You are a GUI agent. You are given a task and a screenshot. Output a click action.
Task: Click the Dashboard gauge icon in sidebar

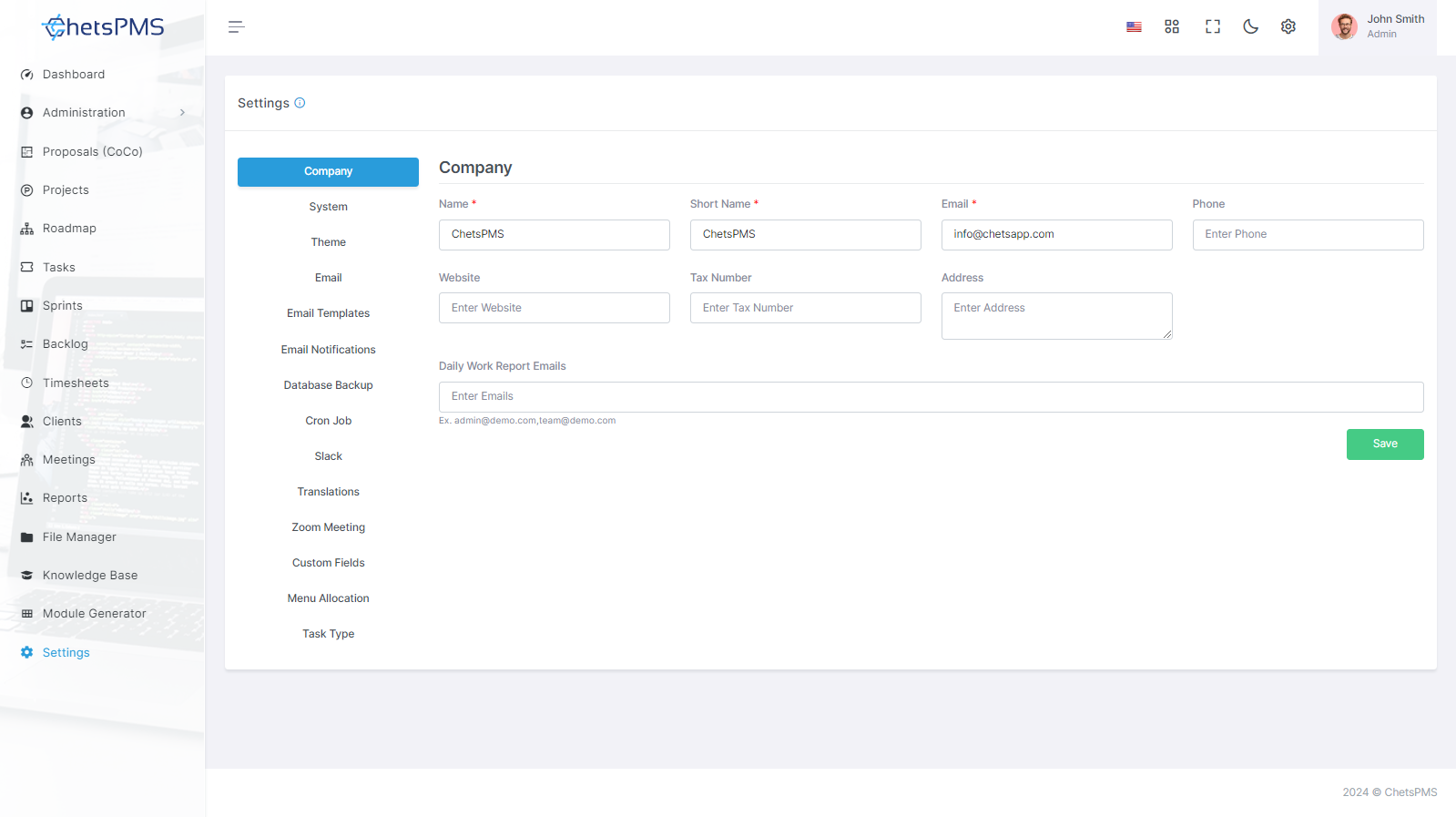(x=27, y=75)
